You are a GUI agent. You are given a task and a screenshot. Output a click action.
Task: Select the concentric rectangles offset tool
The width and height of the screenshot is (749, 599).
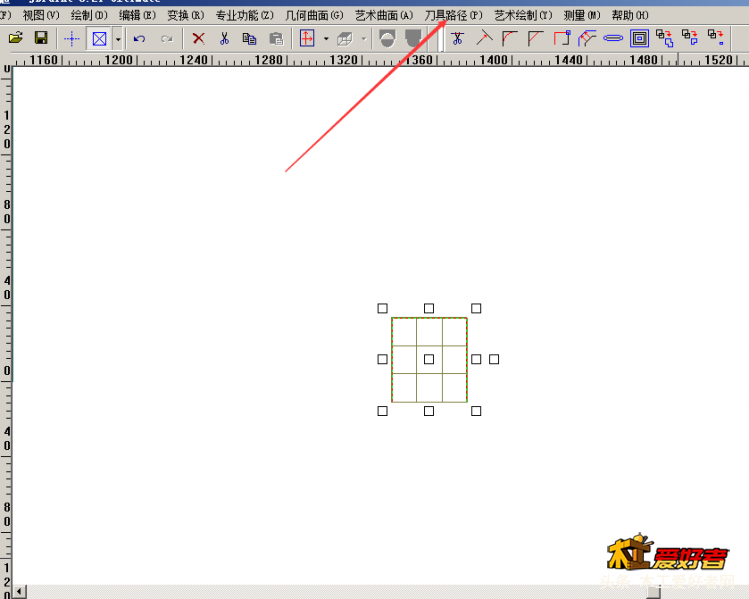639,38
